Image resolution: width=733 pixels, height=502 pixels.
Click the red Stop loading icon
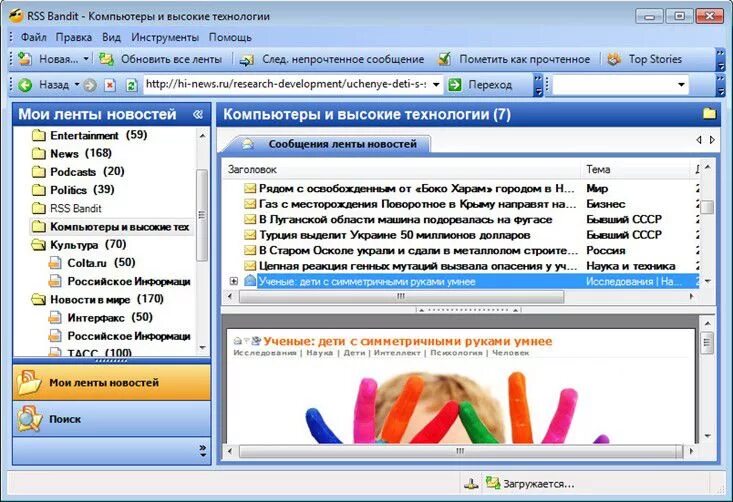click(x=110, y=85)
